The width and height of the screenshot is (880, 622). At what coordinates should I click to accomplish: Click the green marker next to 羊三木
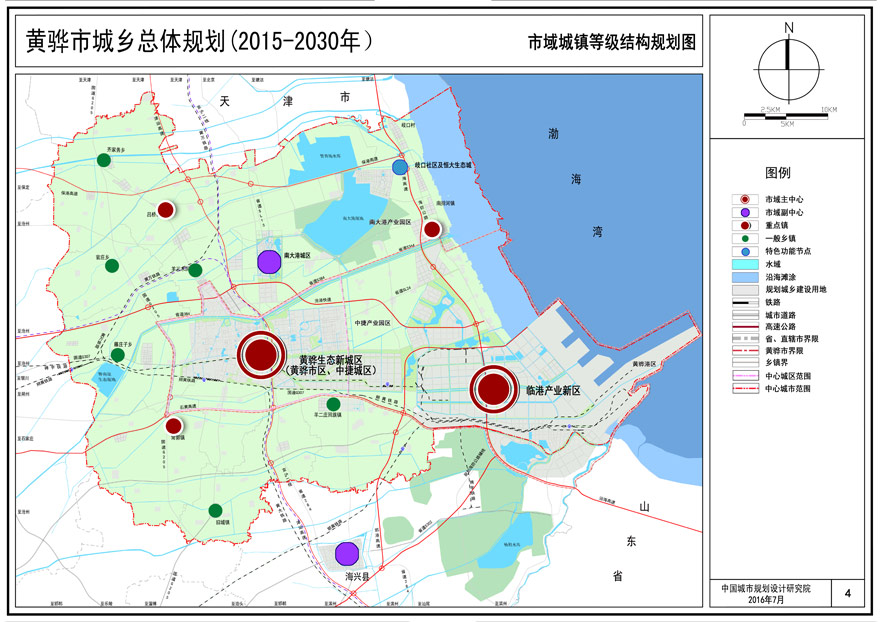point(195,270)
